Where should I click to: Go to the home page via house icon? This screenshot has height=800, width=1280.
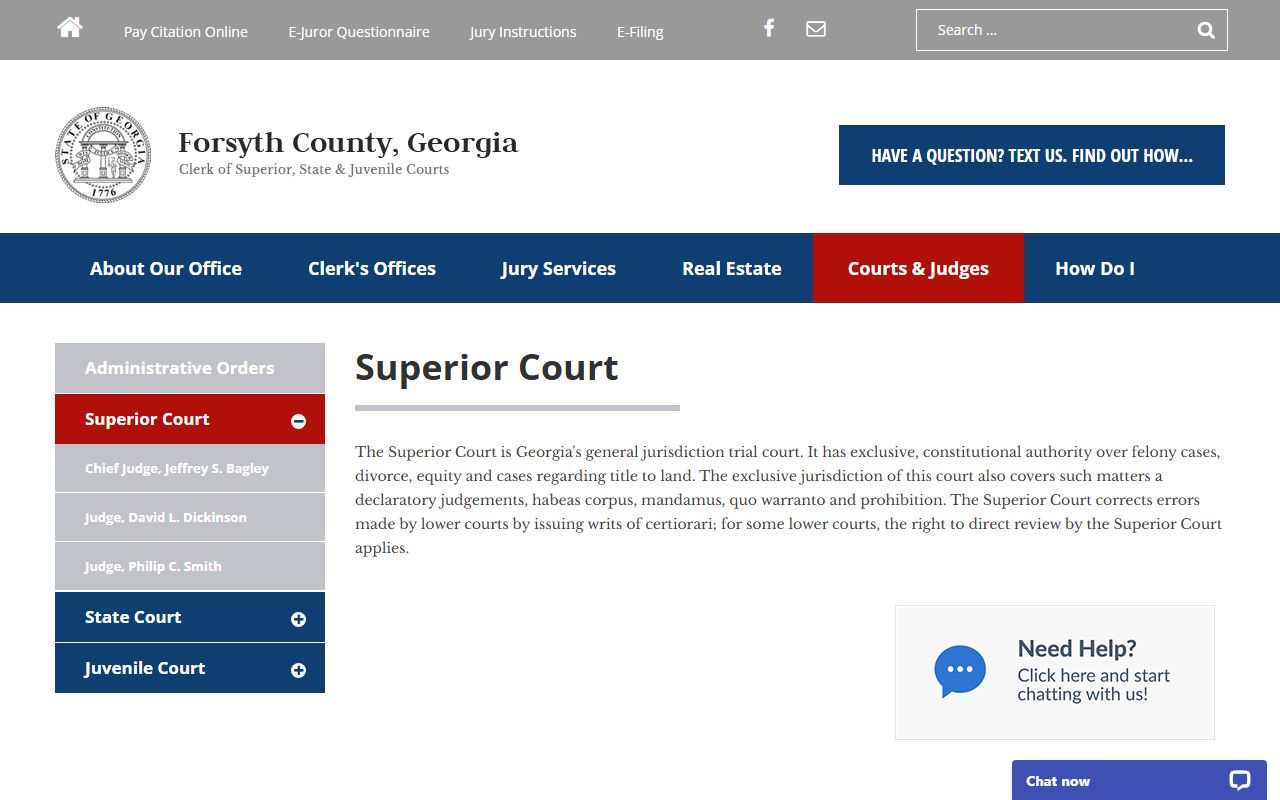[70, 28]
